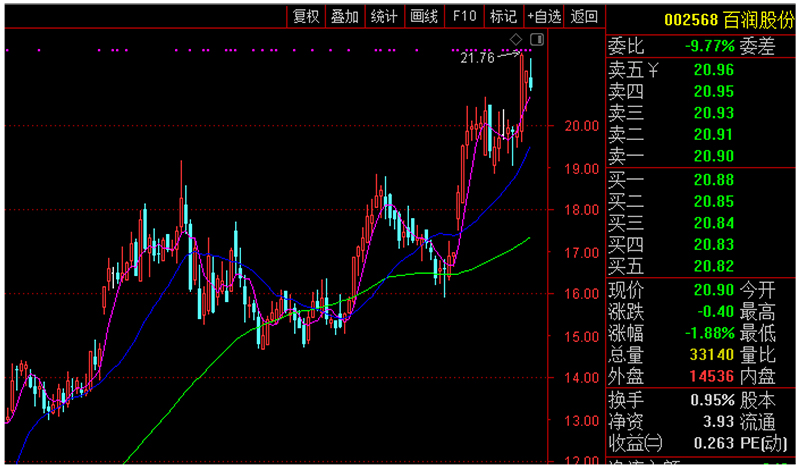Click the PE(动) dynamic ratio label

[x=768, y=443]
